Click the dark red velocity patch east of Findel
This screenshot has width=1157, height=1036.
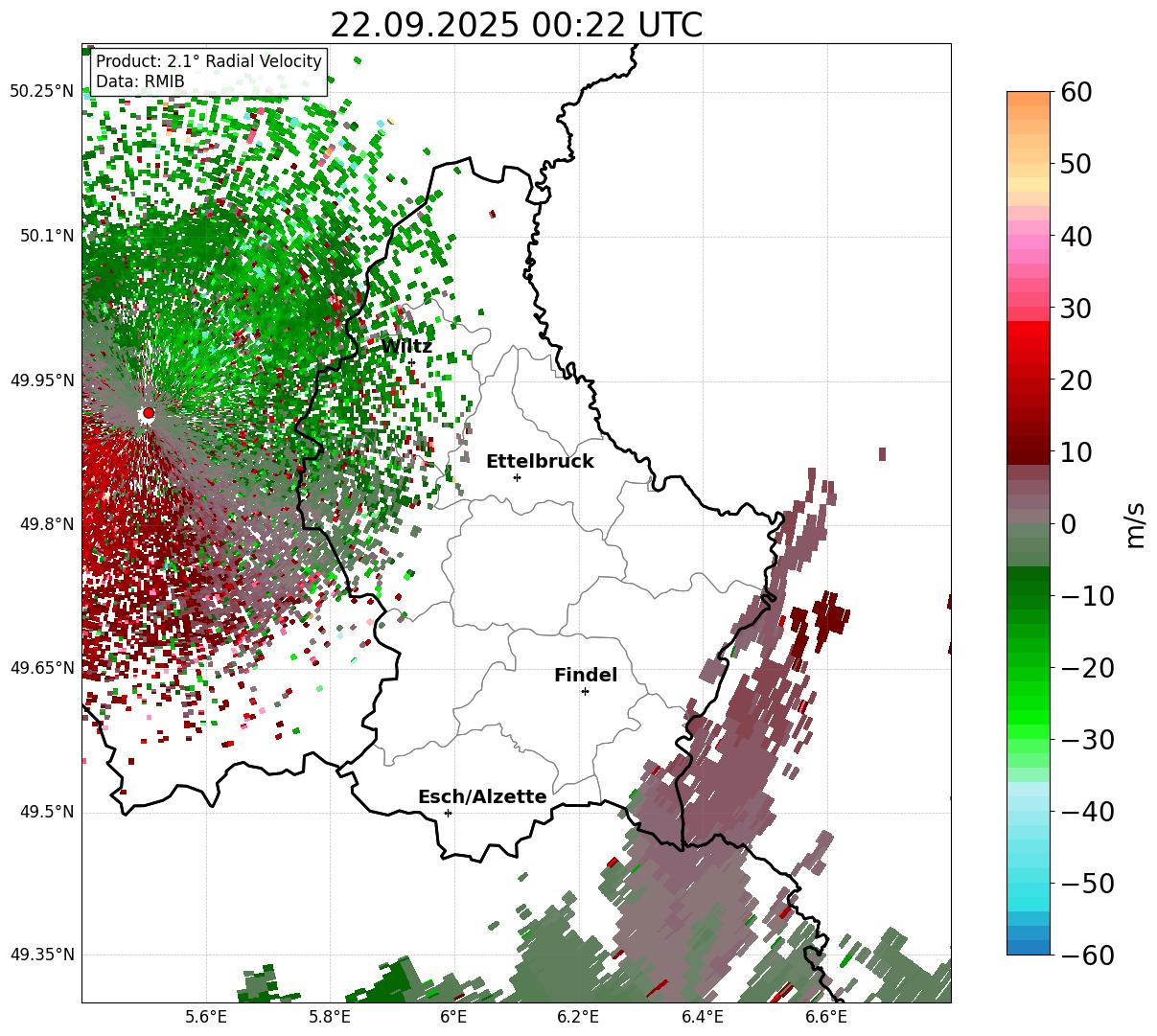[x=828, y=616]
